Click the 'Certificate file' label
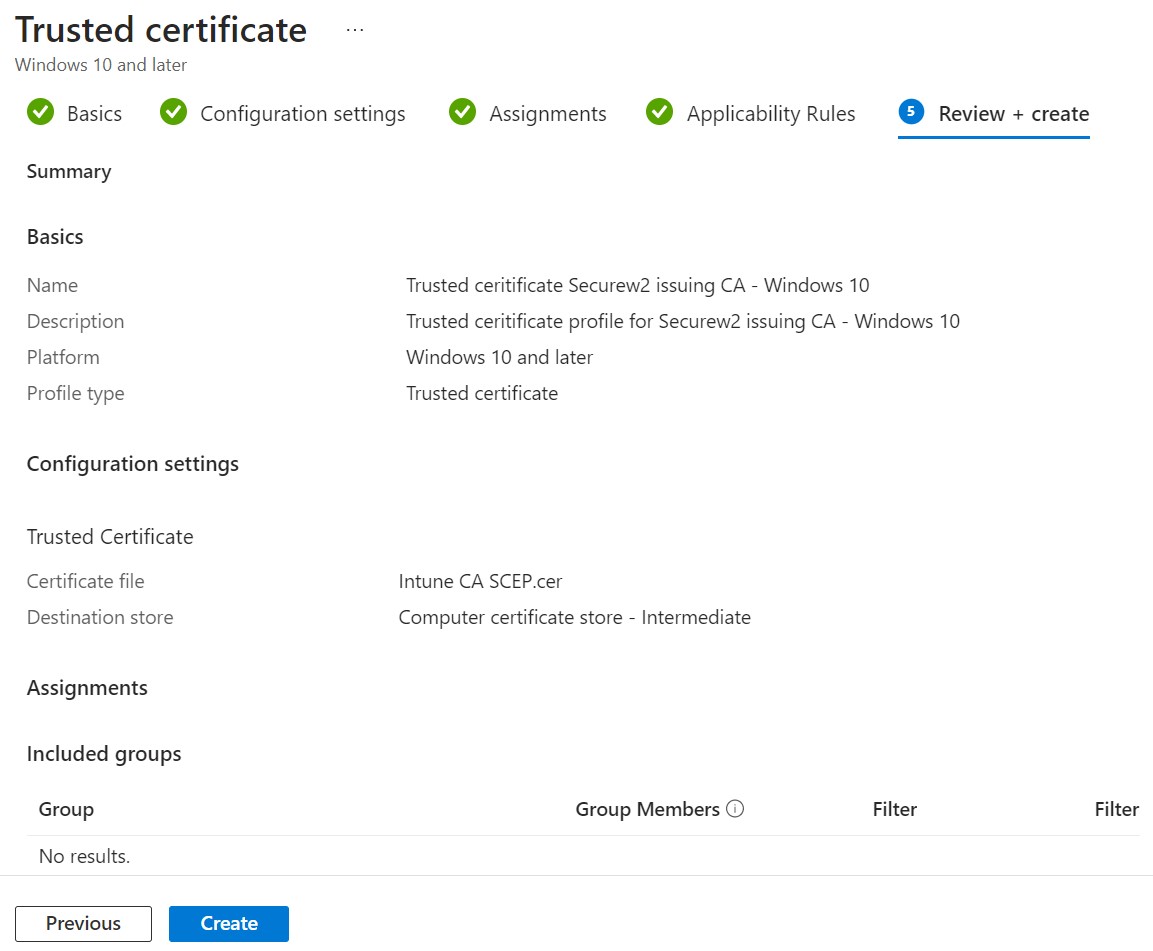1153x951 pixels. 85,581
